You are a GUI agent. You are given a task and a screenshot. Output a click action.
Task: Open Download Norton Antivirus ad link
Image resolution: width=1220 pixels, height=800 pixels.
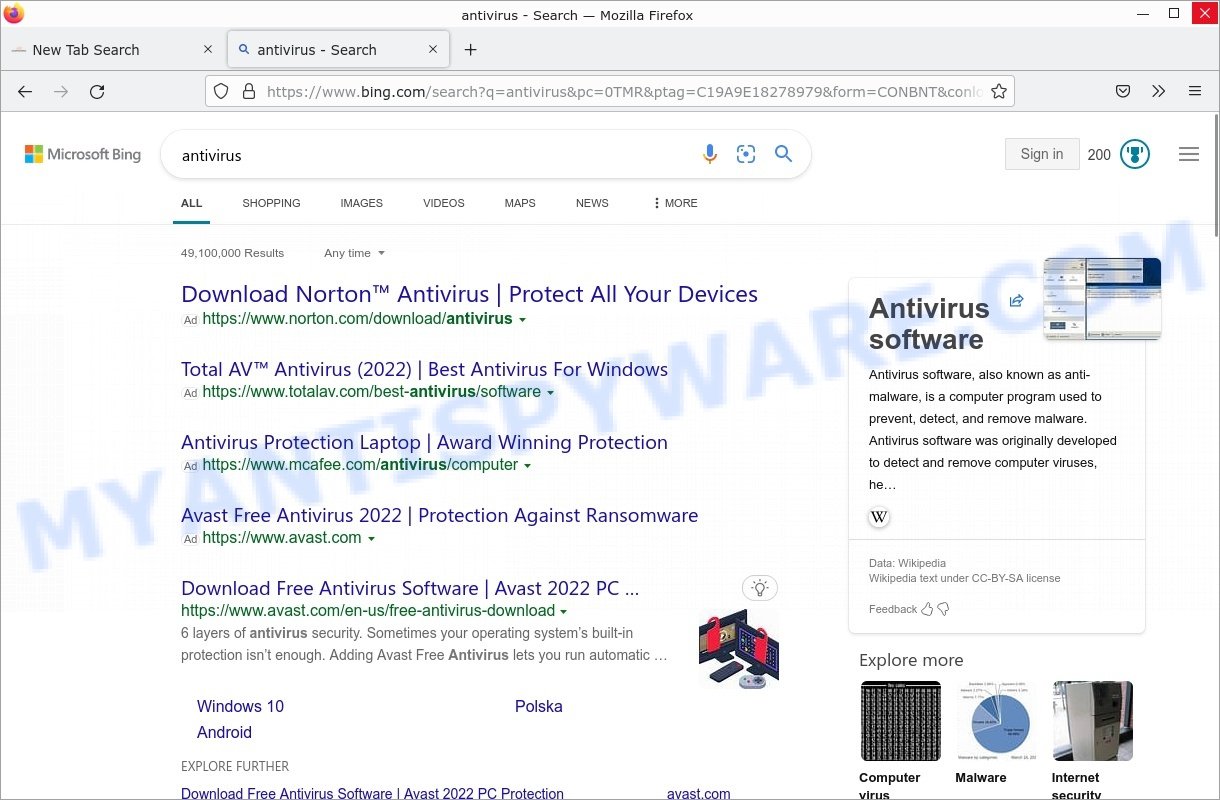click(469, 294)
